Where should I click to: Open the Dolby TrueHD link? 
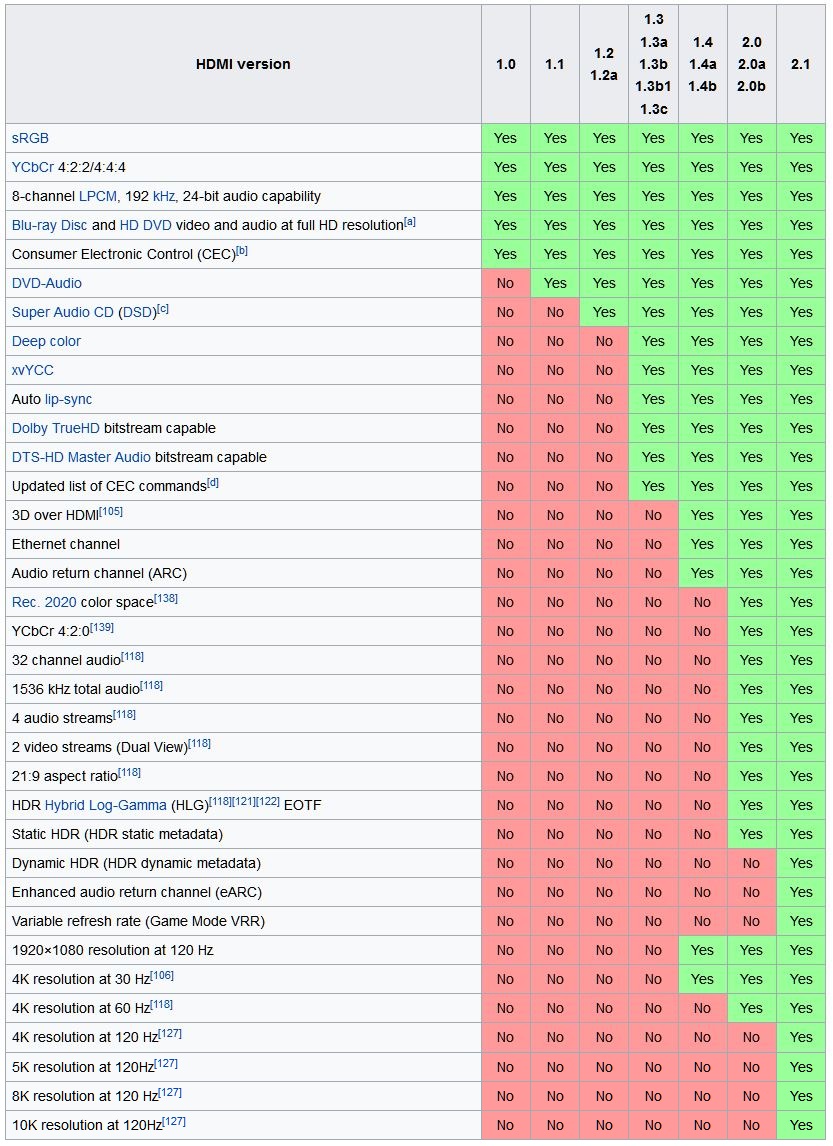pyautogui.click(x=56, y=428)
